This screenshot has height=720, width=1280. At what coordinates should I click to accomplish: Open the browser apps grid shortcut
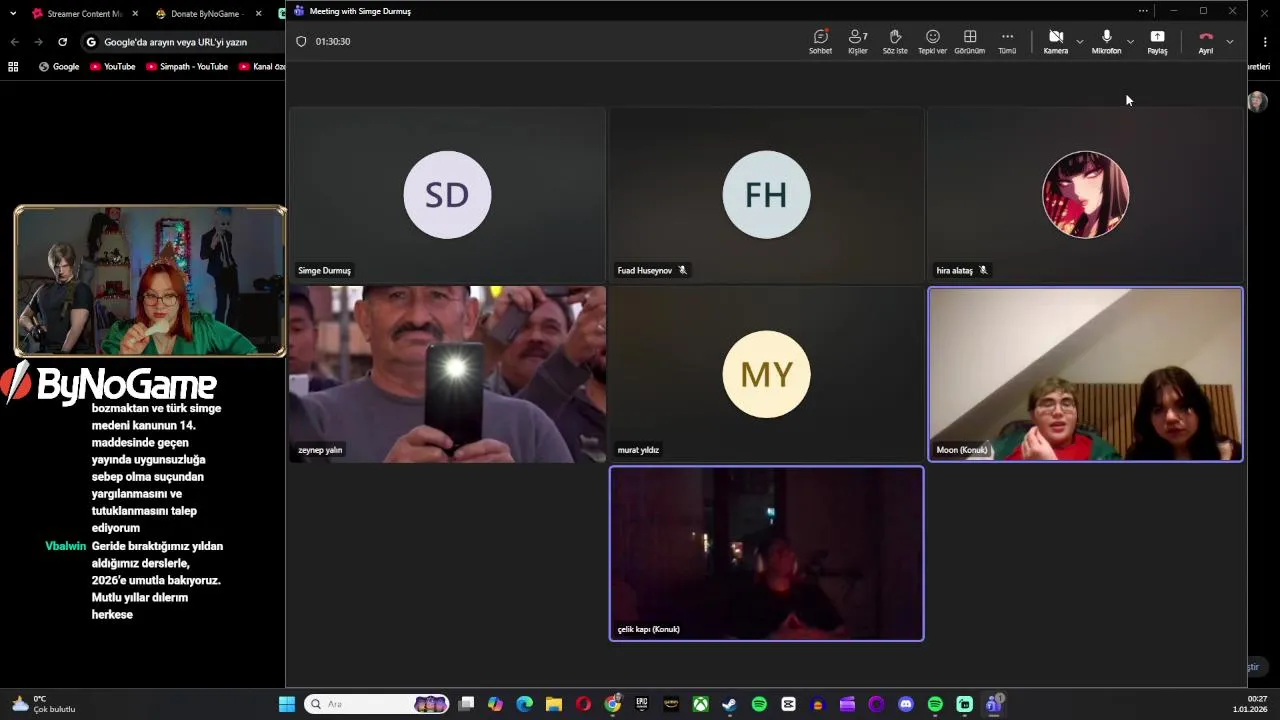pyautogui.click(x=13, y=67)
